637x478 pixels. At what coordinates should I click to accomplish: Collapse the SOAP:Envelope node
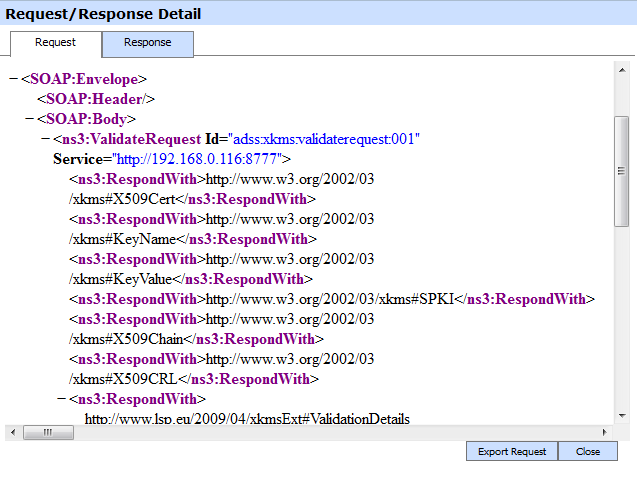click(12, 79)
